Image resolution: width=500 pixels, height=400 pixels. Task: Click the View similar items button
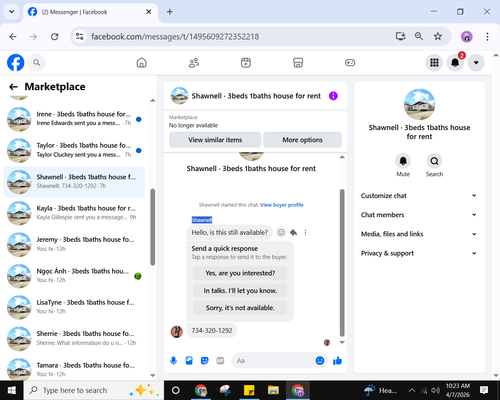[x=215, y=140]
